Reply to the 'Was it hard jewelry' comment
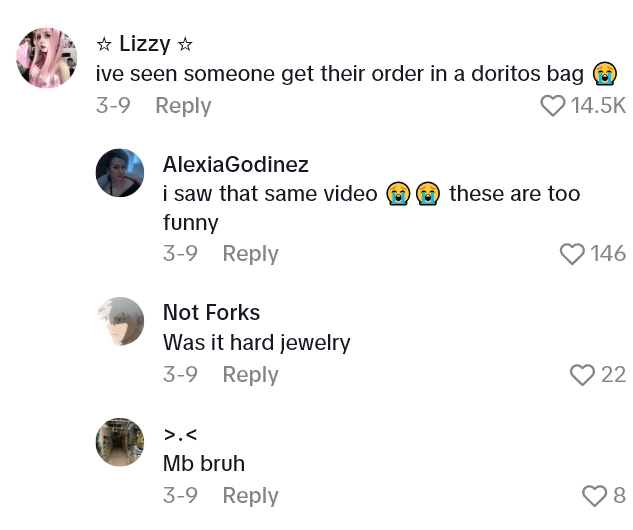Image resolution: width=633 pixels, height=530 pixels. click(250, 375)
